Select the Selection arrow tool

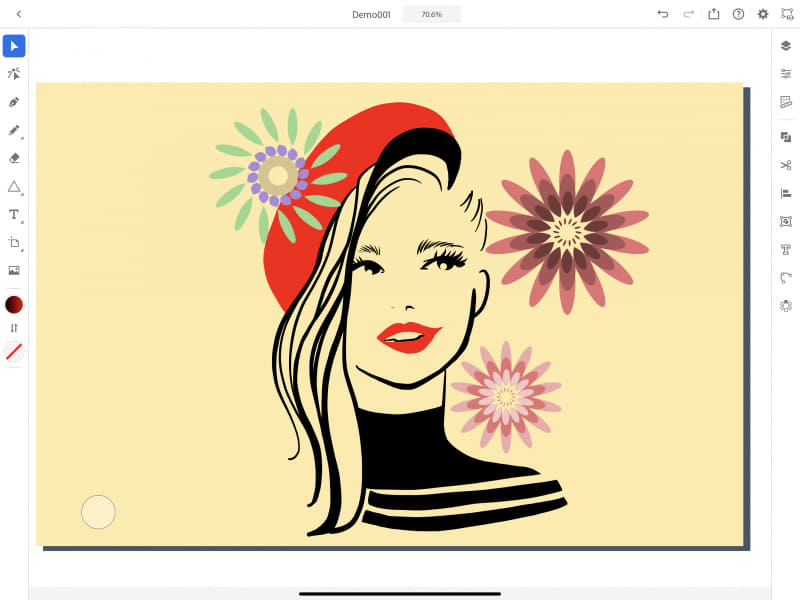pyautogui.click(x=14, y=46)
